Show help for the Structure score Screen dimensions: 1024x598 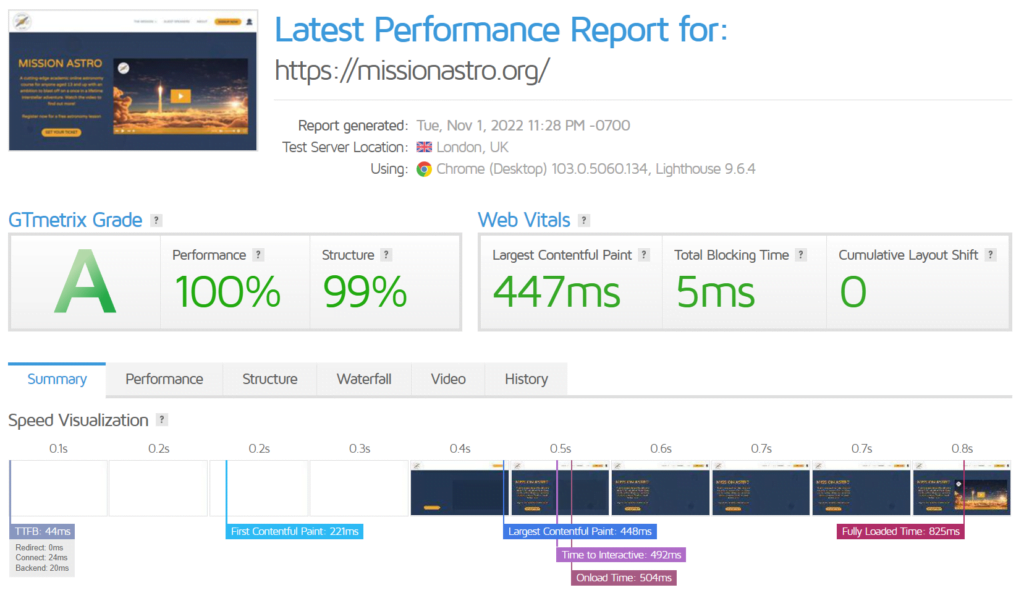(387, 255)
